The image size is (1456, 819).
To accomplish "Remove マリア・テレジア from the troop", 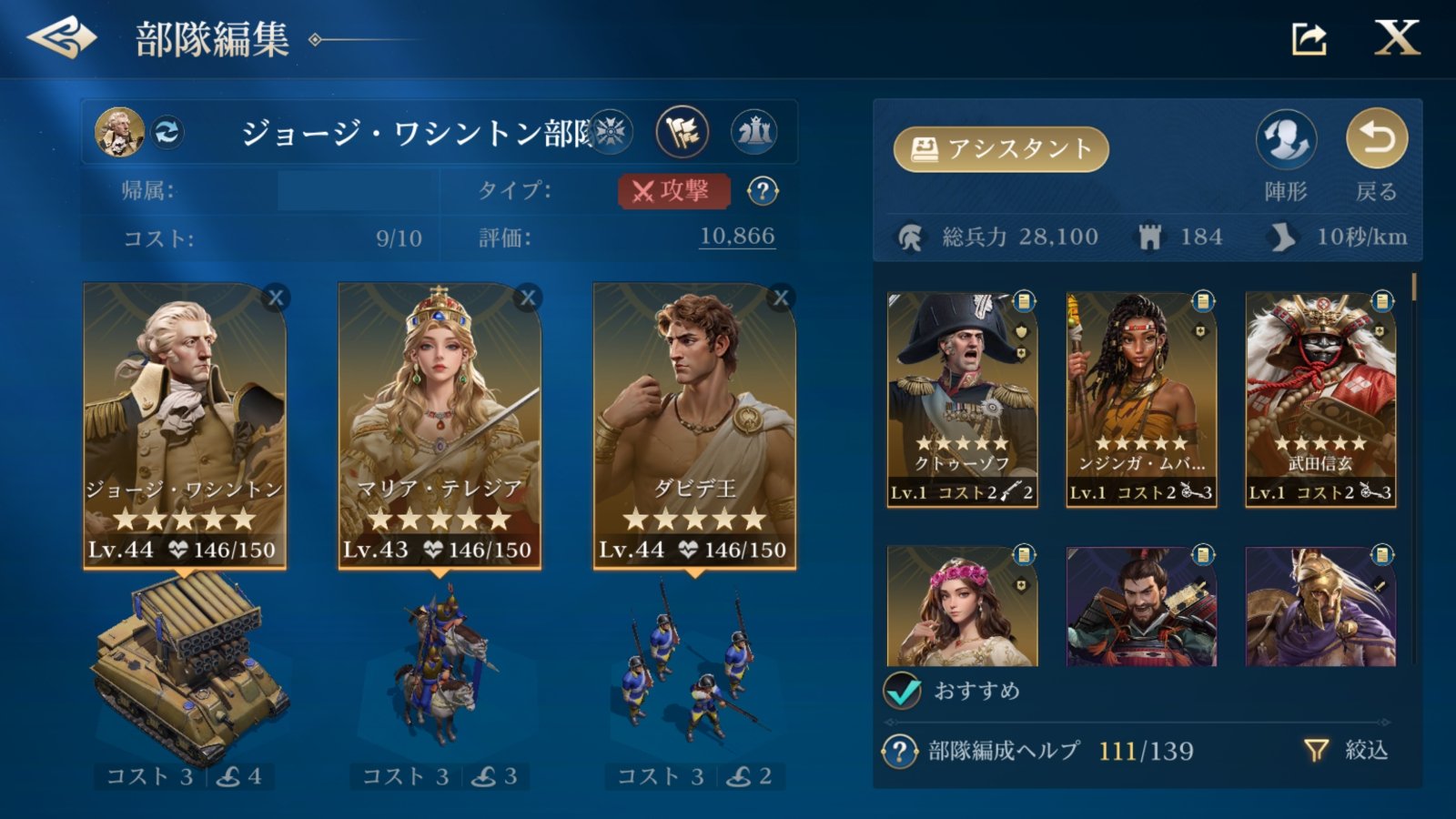I will [x=528, y=297].
